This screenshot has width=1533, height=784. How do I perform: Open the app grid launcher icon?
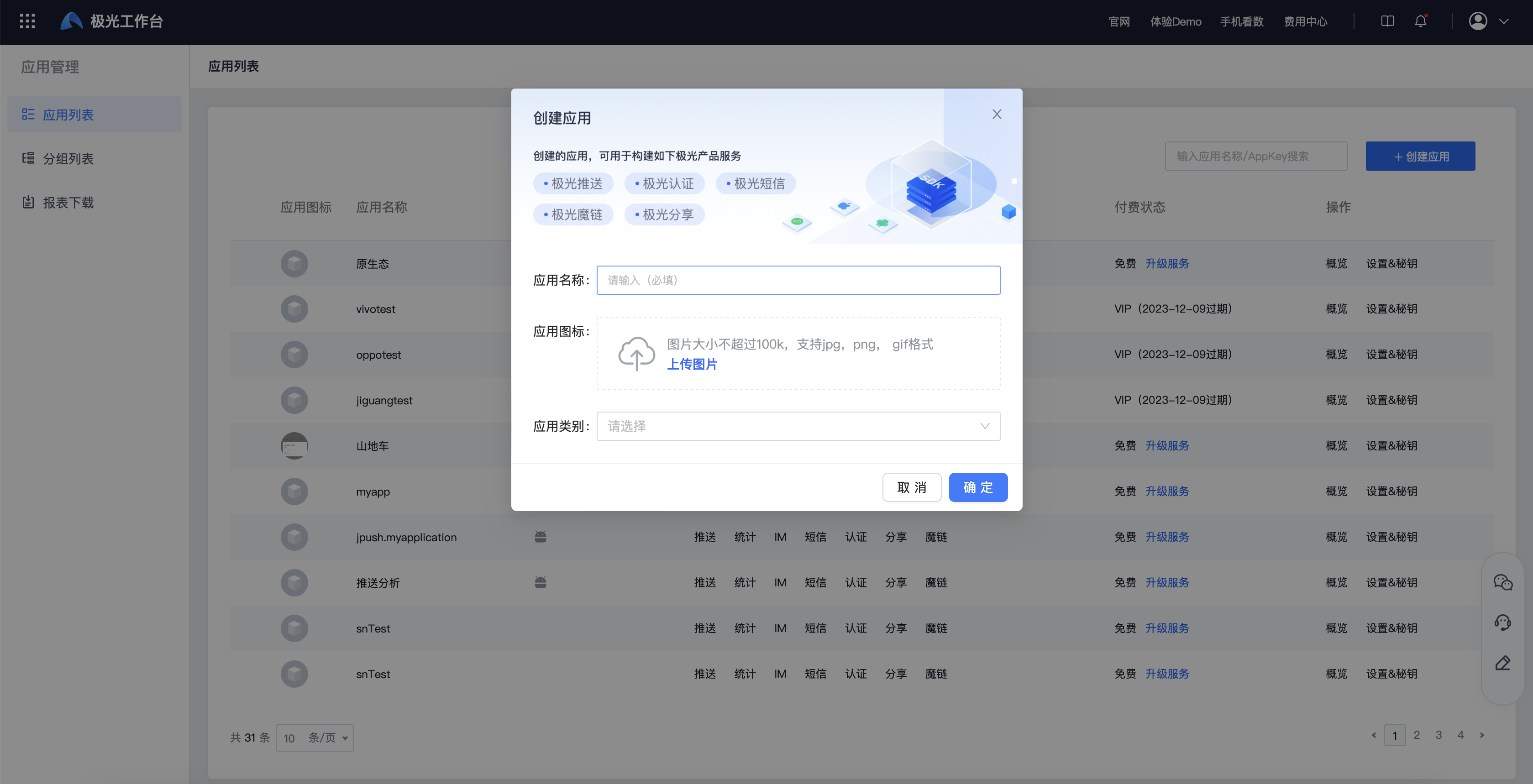point(27,21)
